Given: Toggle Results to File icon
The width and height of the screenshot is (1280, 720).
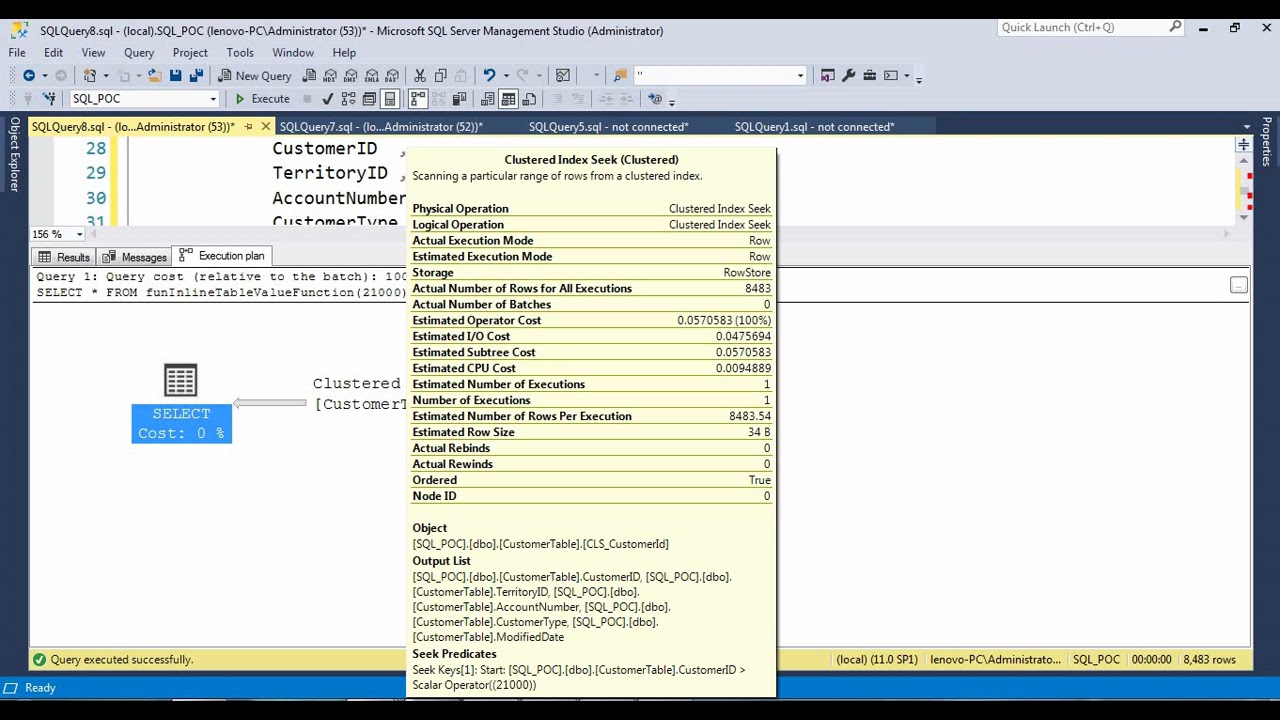Looking at the screenshot, I should pyautogui.click(x=529, y=98).
